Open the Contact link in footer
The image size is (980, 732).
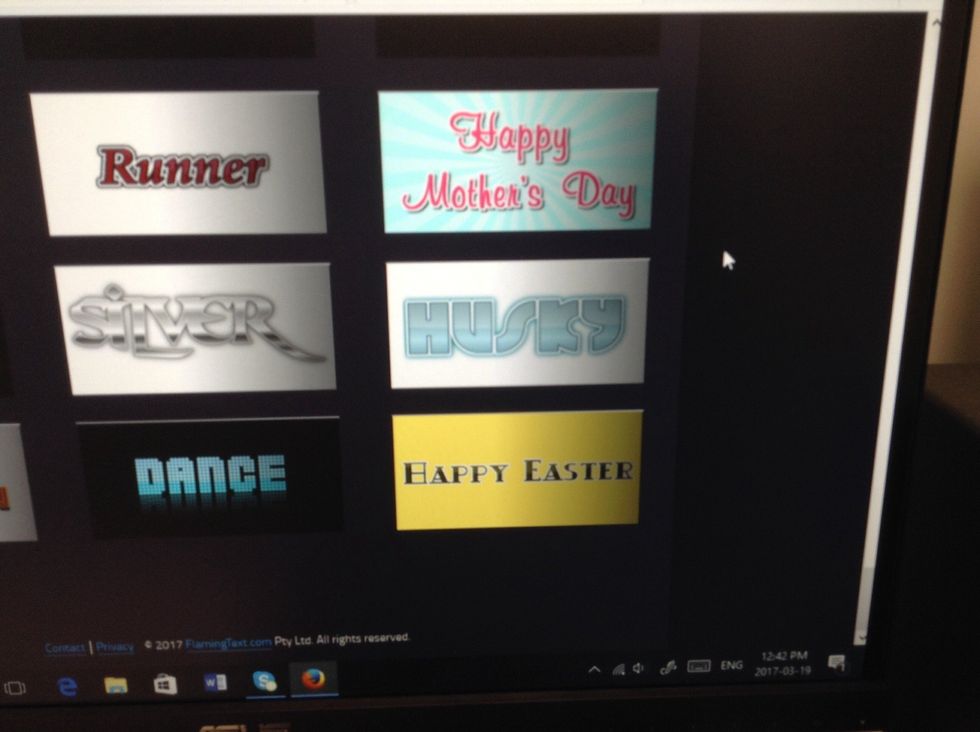click(x=65, y=648)
